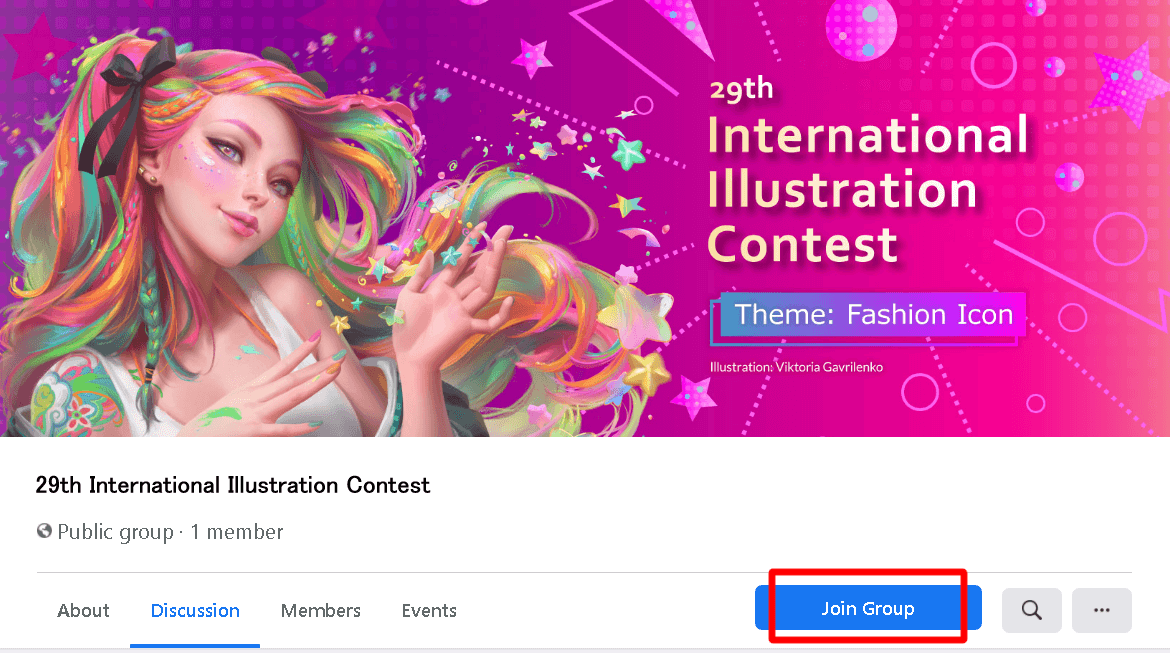Click the large cover headline "International"
This screenshot has height=653, width=1170.
[x=867, y=136]
